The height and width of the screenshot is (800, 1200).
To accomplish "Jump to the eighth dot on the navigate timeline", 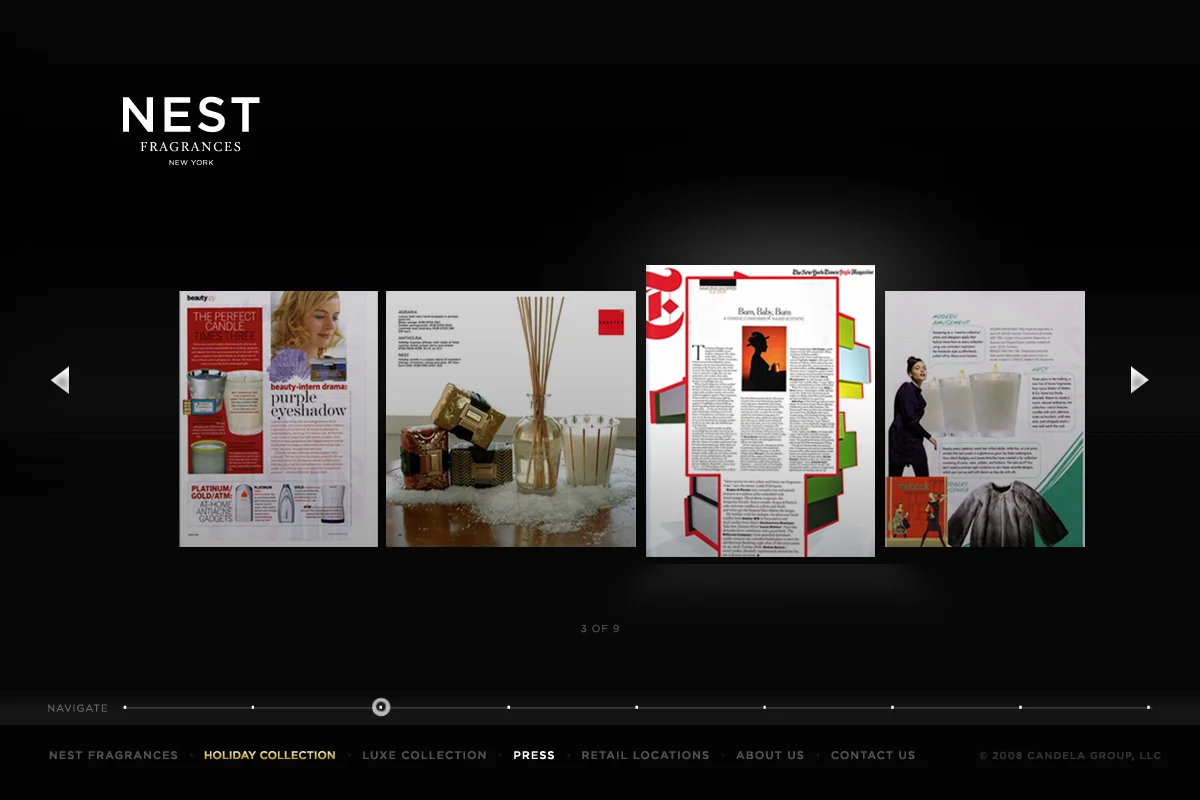I will tap(1021, 707).
